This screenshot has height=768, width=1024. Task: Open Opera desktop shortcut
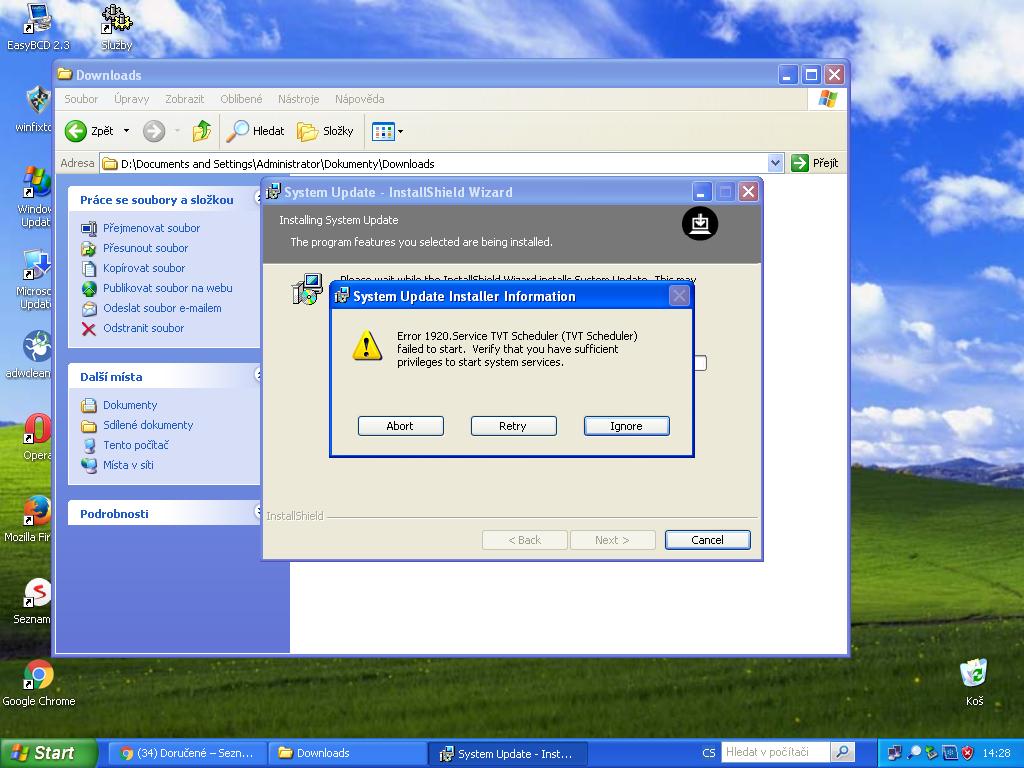click(x=37, y=438)
